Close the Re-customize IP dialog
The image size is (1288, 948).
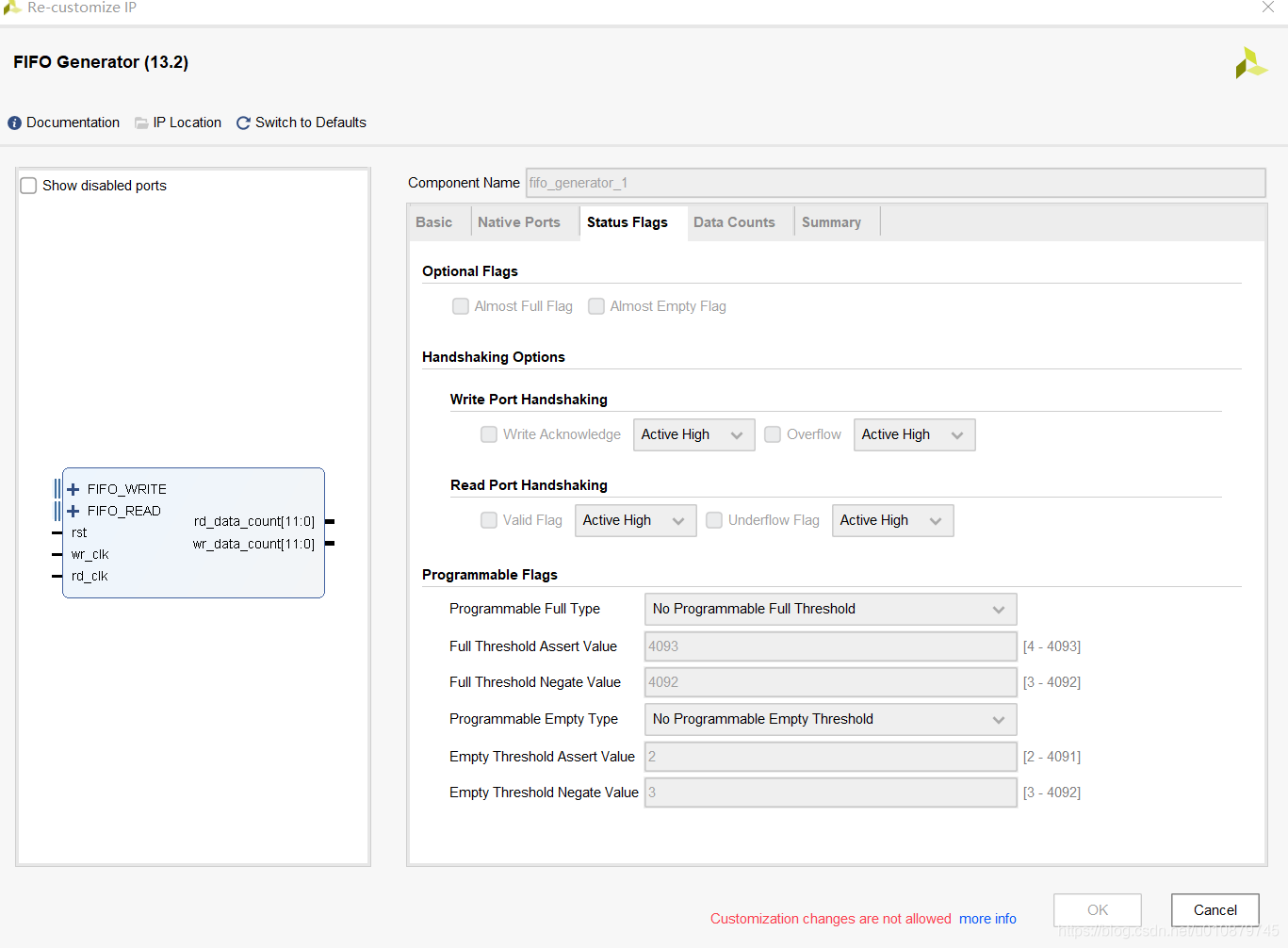1268,8
